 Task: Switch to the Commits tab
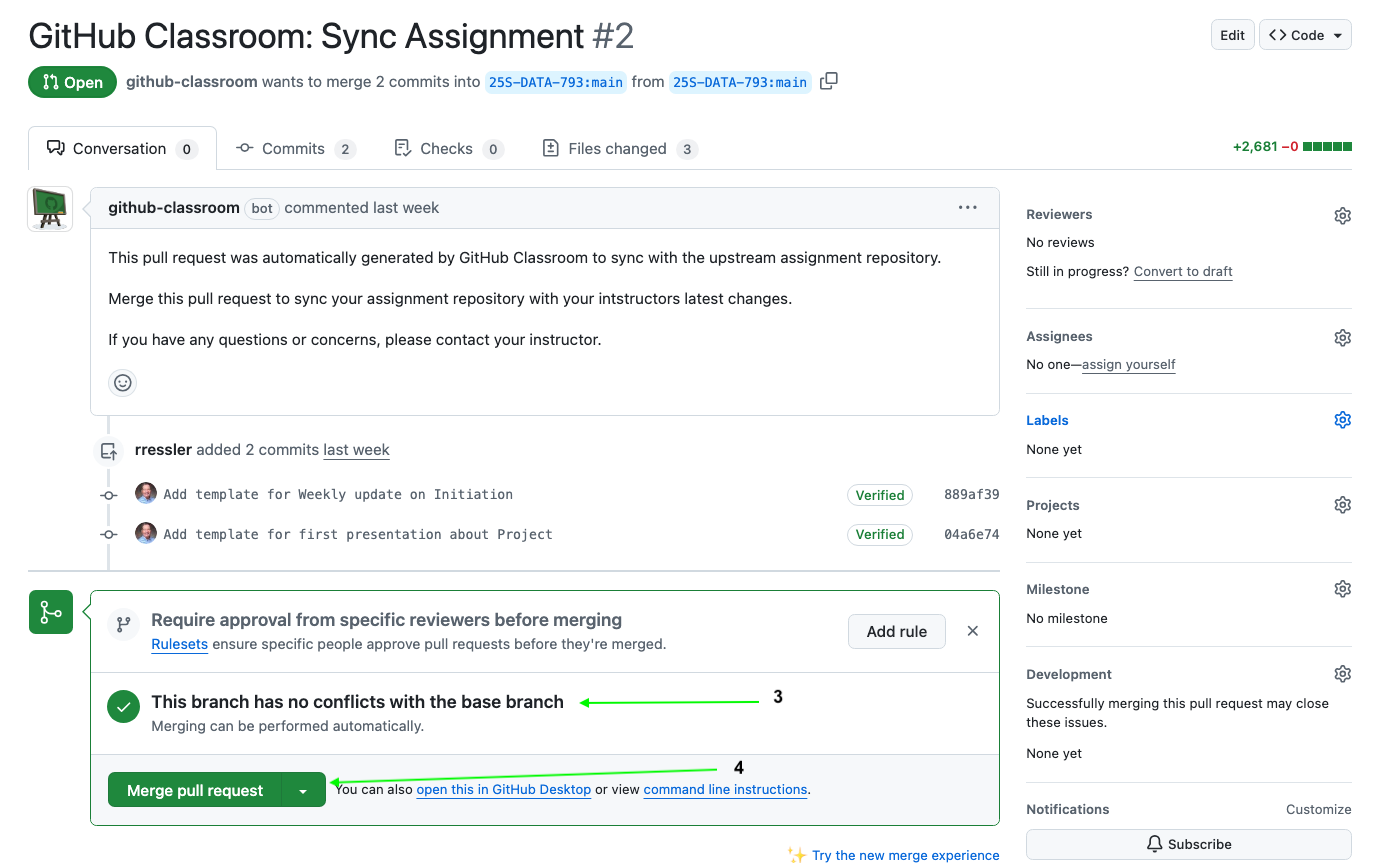[296, 148]
